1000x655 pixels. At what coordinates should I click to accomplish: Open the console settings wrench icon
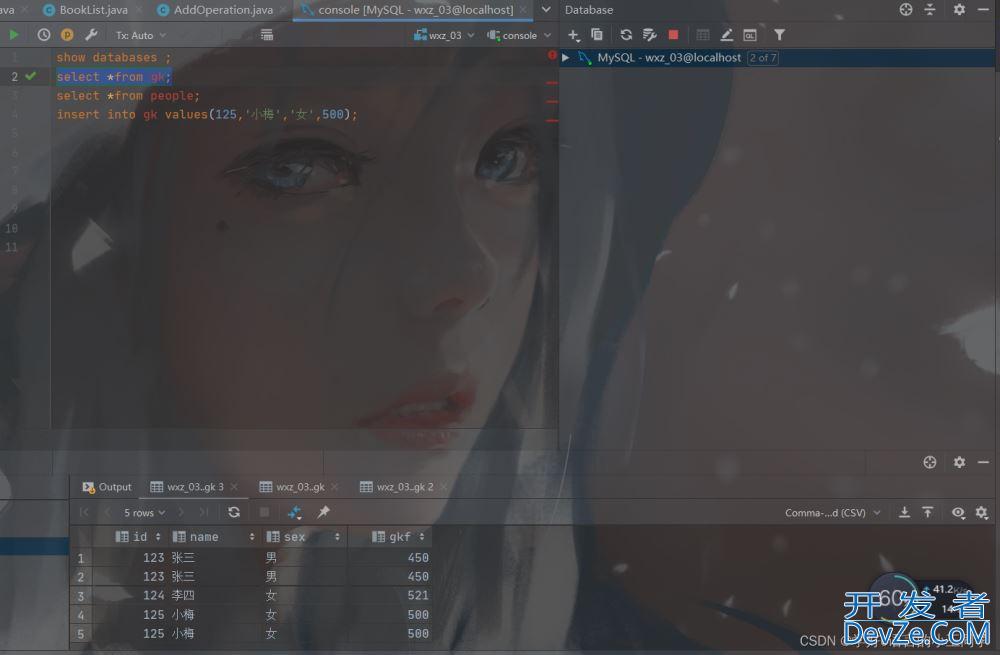(91, 35)
